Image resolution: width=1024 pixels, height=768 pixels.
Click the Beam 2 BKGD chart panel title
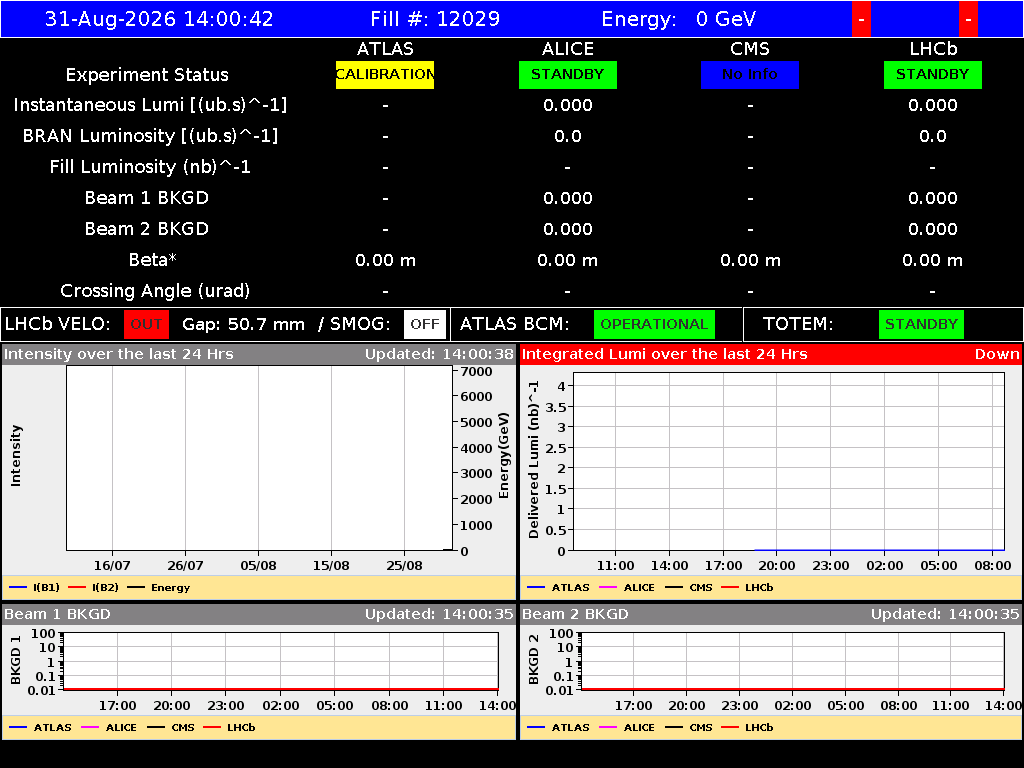[x=575, y=614]
